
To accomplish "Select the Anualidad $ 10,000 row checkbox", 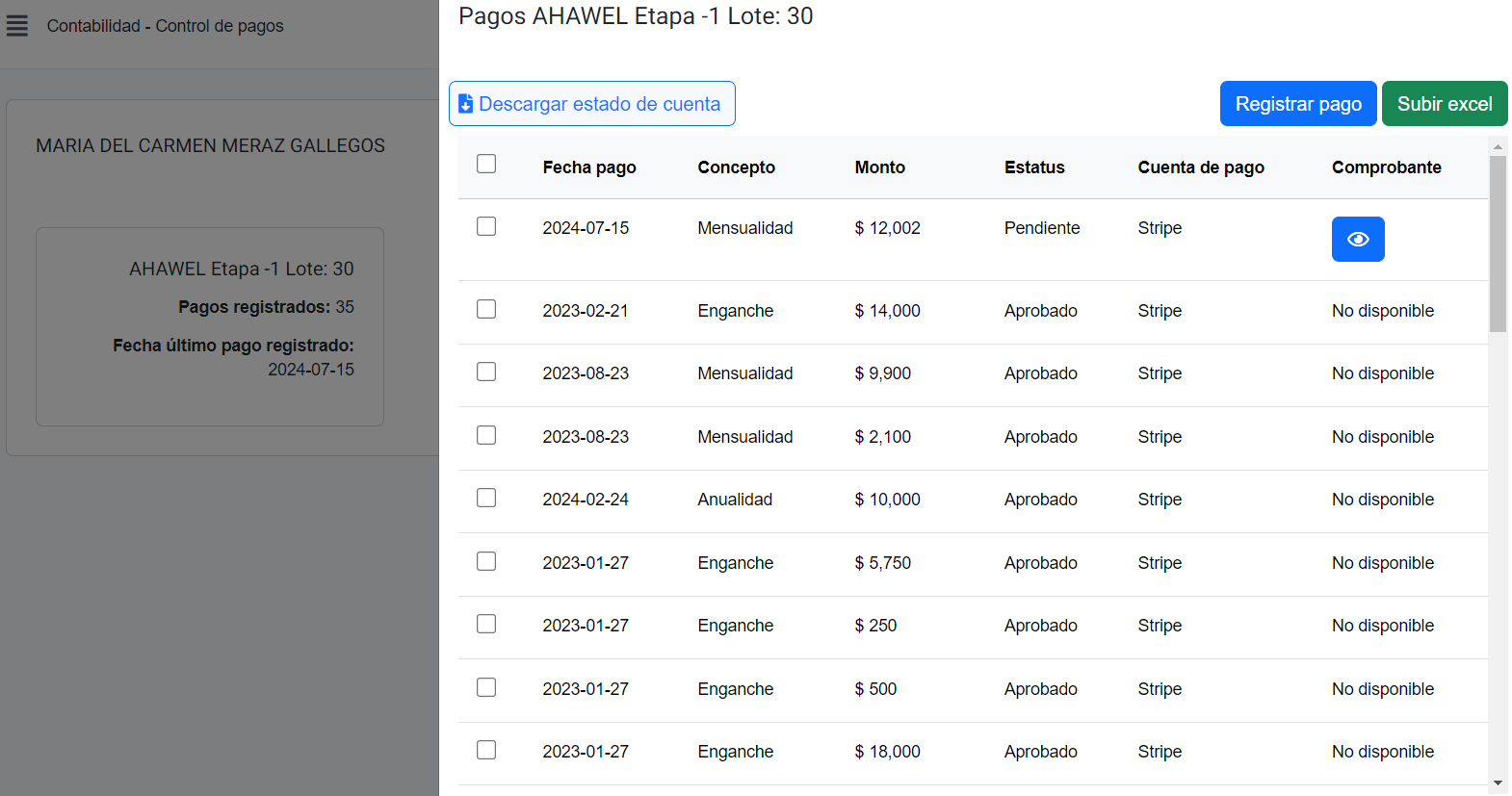I will [486, 499].
